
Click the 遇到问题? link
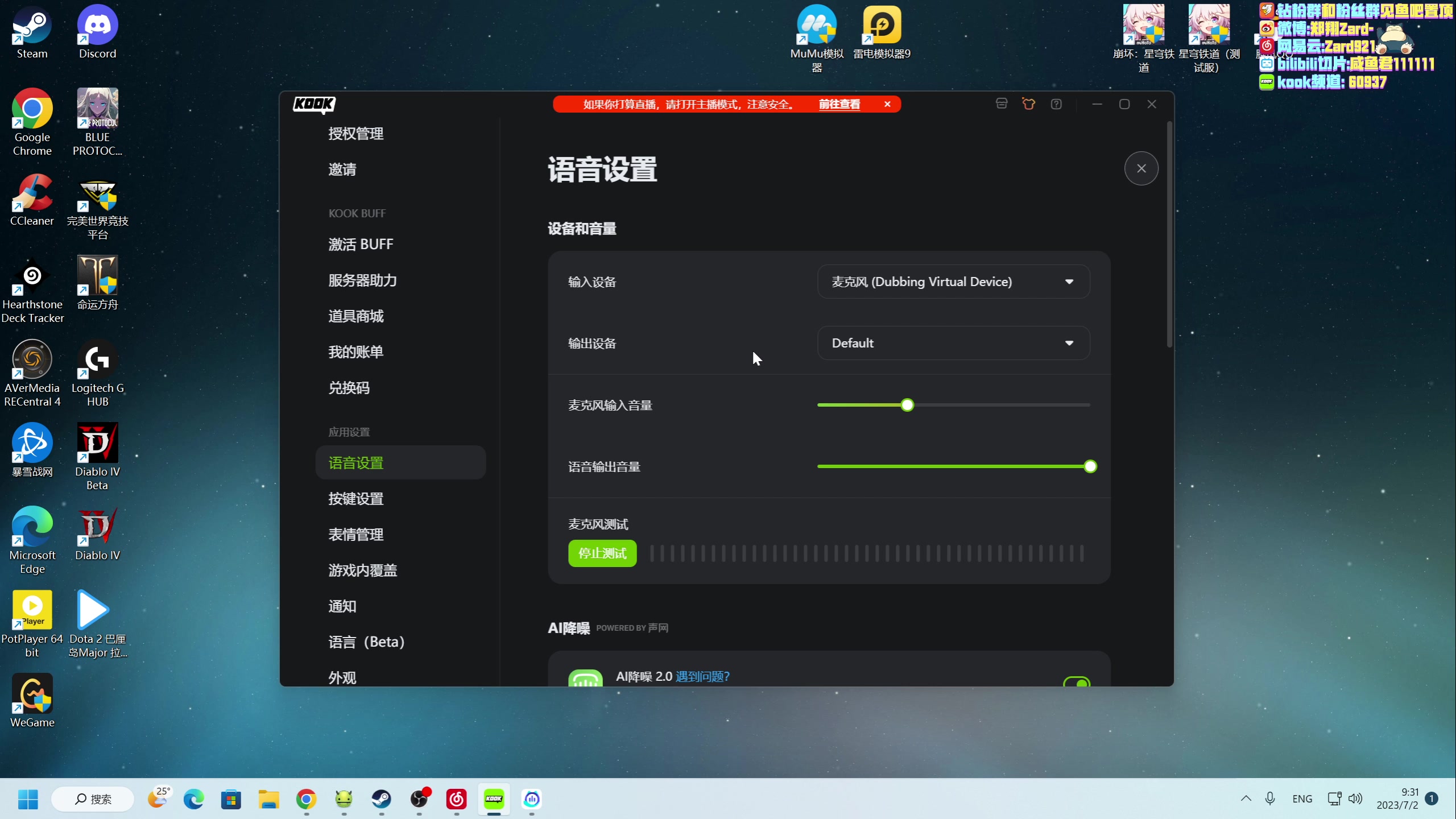702,676
